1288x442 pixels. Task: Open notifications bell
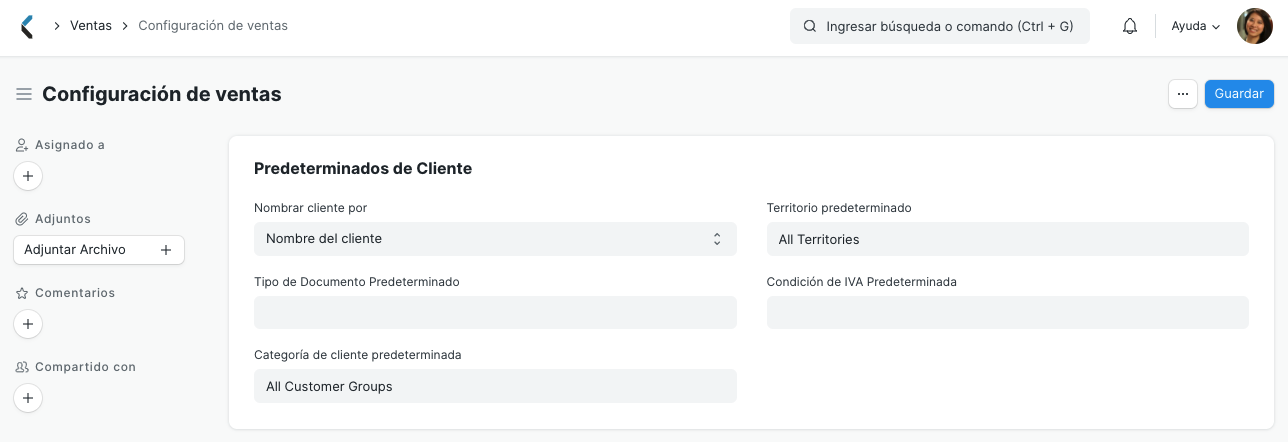pos(1130,27)
